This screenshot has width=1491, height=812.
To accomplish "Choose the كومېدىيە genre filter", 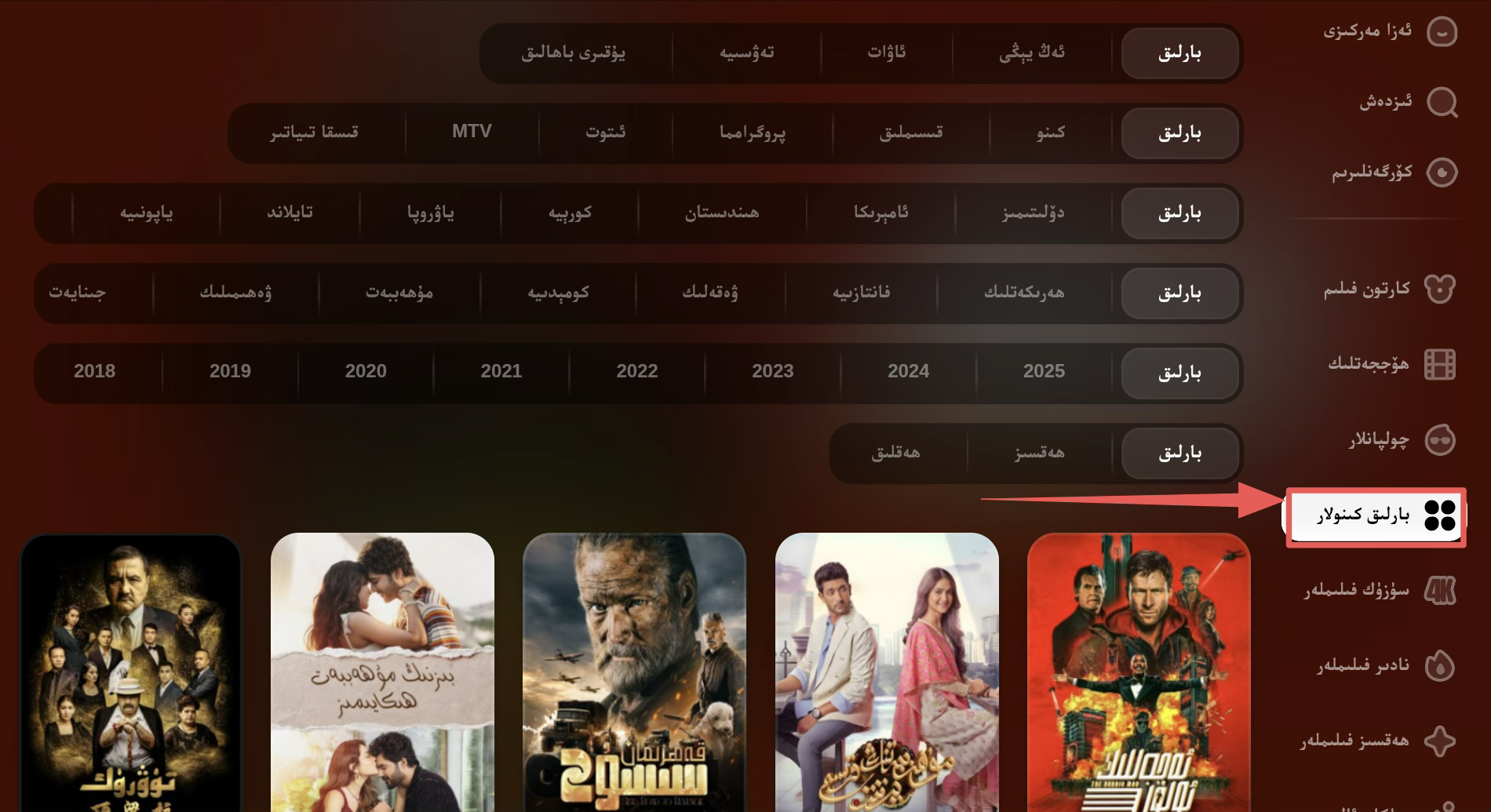I will point(558,293).
